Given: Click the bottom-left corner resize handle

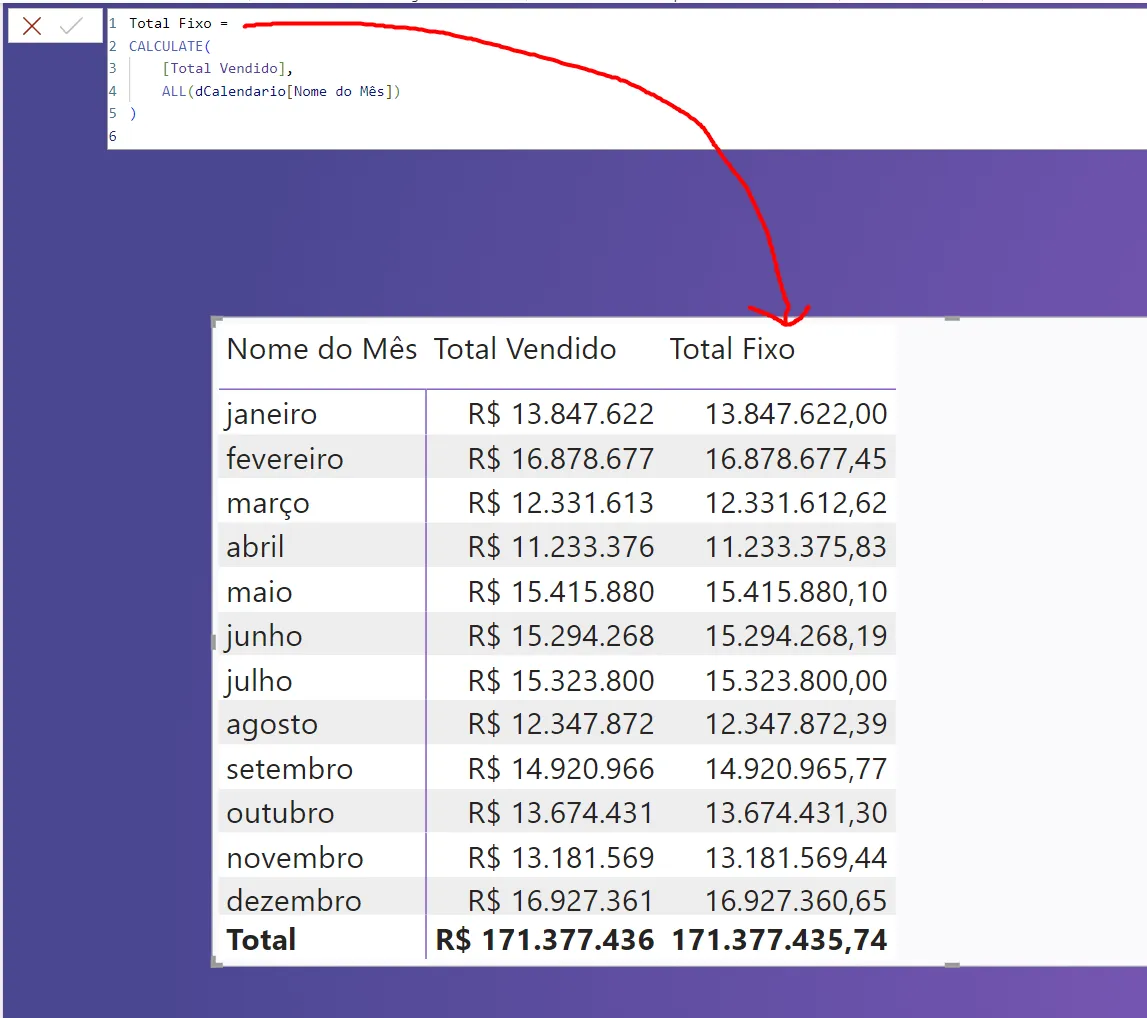Looking at the screenshot, I should 215,963.
